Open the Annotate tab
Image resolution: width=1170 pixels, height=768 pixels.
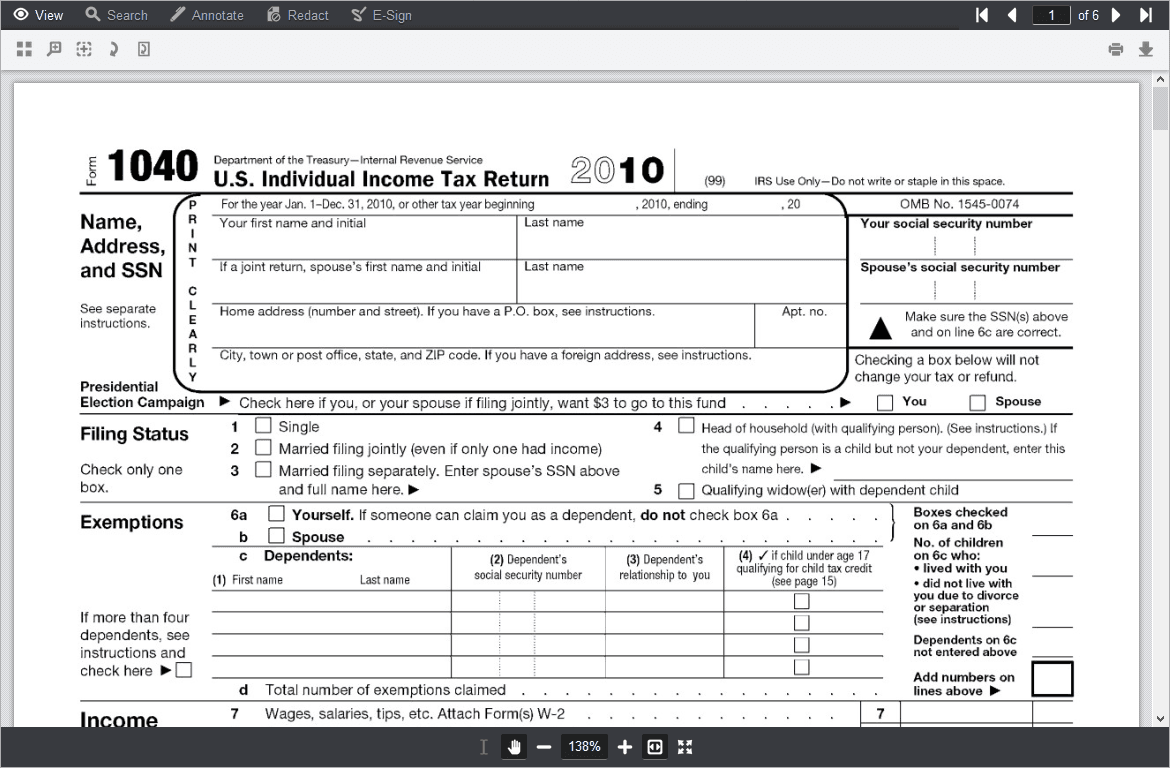[207, 15]
